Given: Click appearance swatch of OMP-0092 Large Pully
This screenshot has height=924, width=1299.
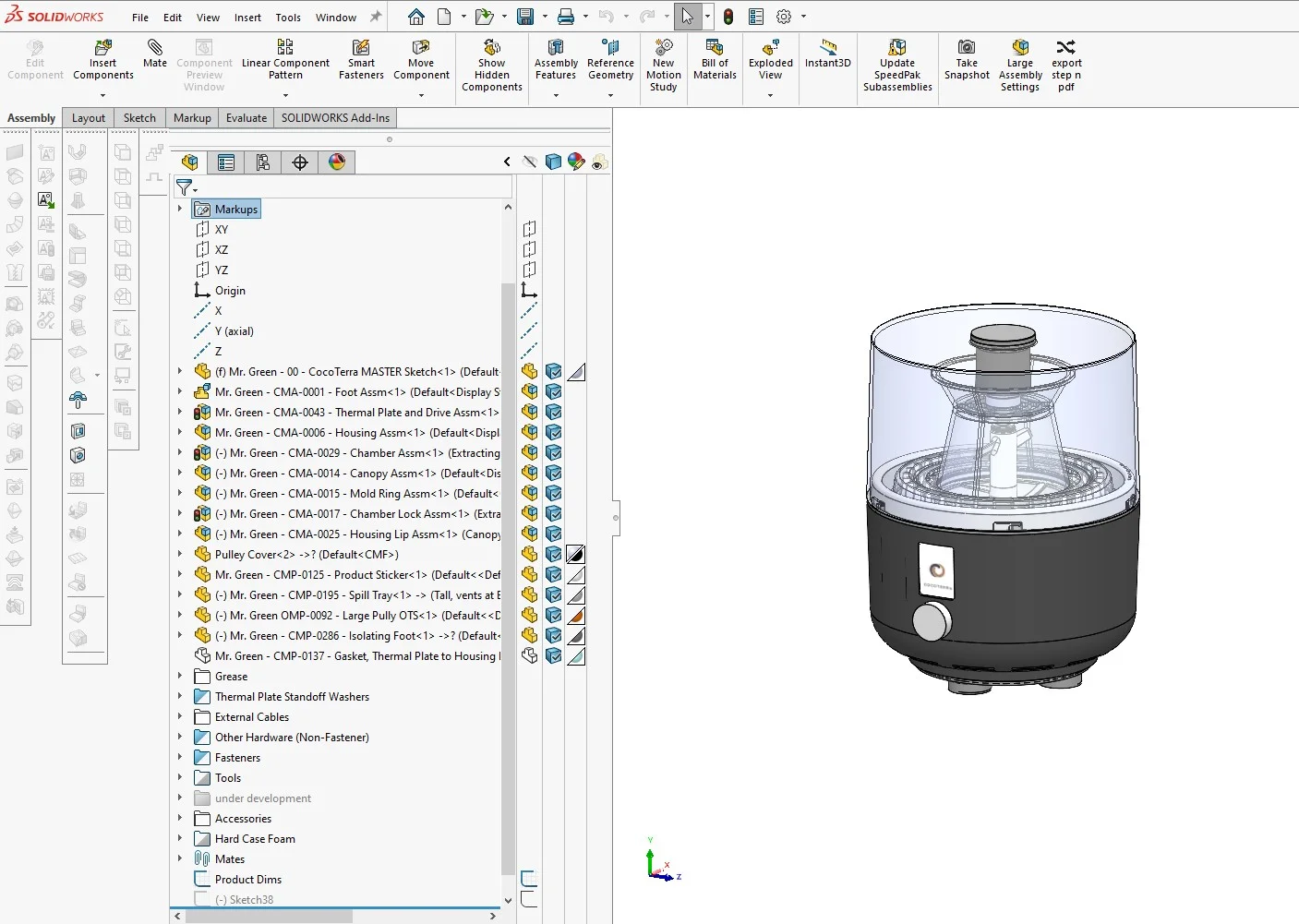Looking at the screenshot, I should click(x=576, y=616).
